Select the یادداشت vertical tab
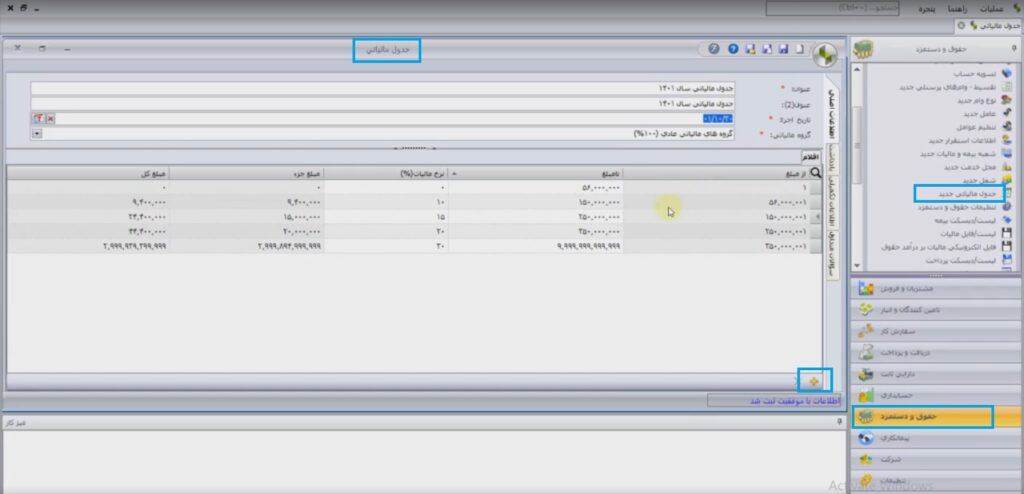 click(x=833, y=157)
